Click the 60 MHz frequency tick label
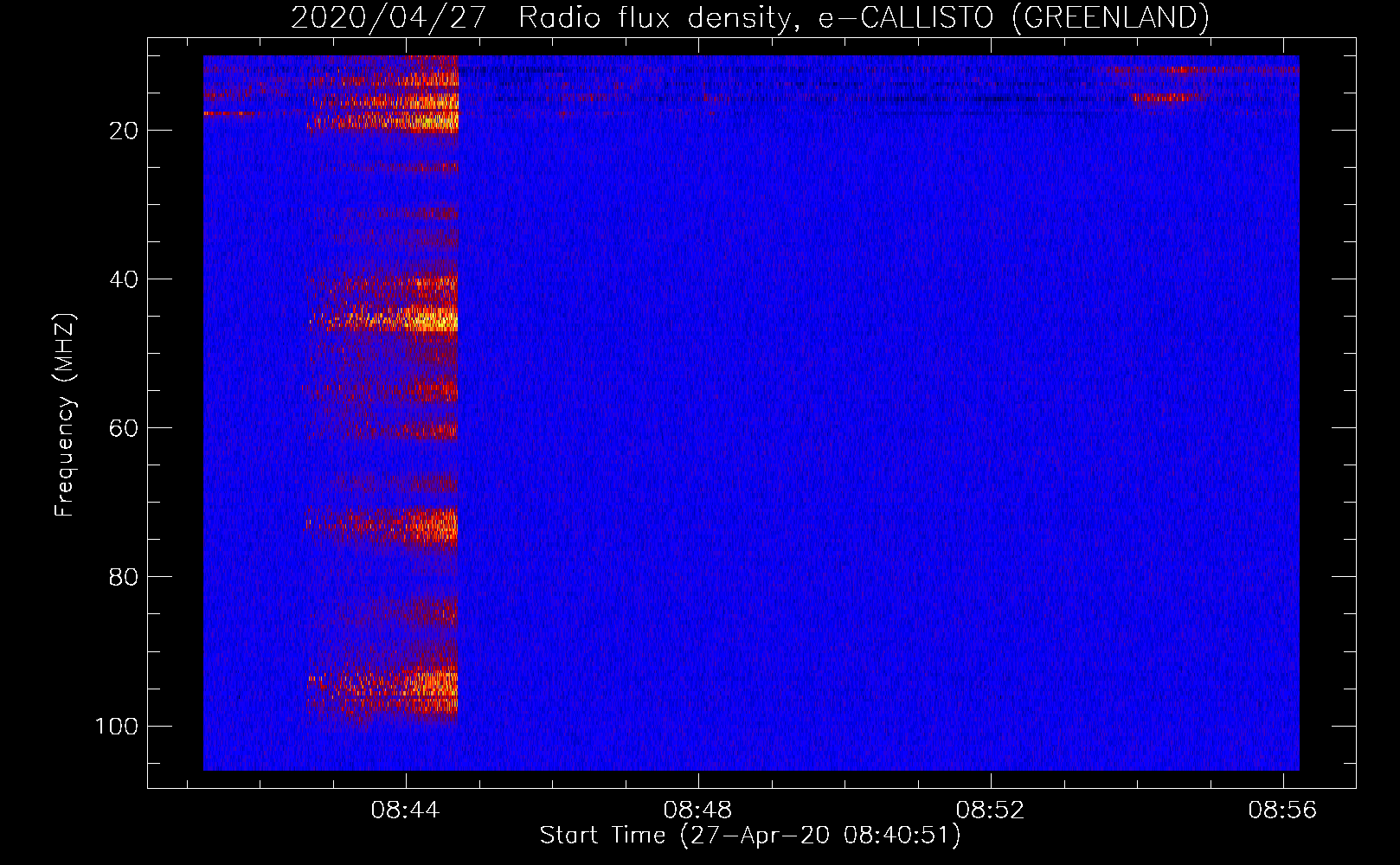The width and height of the screenshot is (1400, 865). [x=124, y=428]
